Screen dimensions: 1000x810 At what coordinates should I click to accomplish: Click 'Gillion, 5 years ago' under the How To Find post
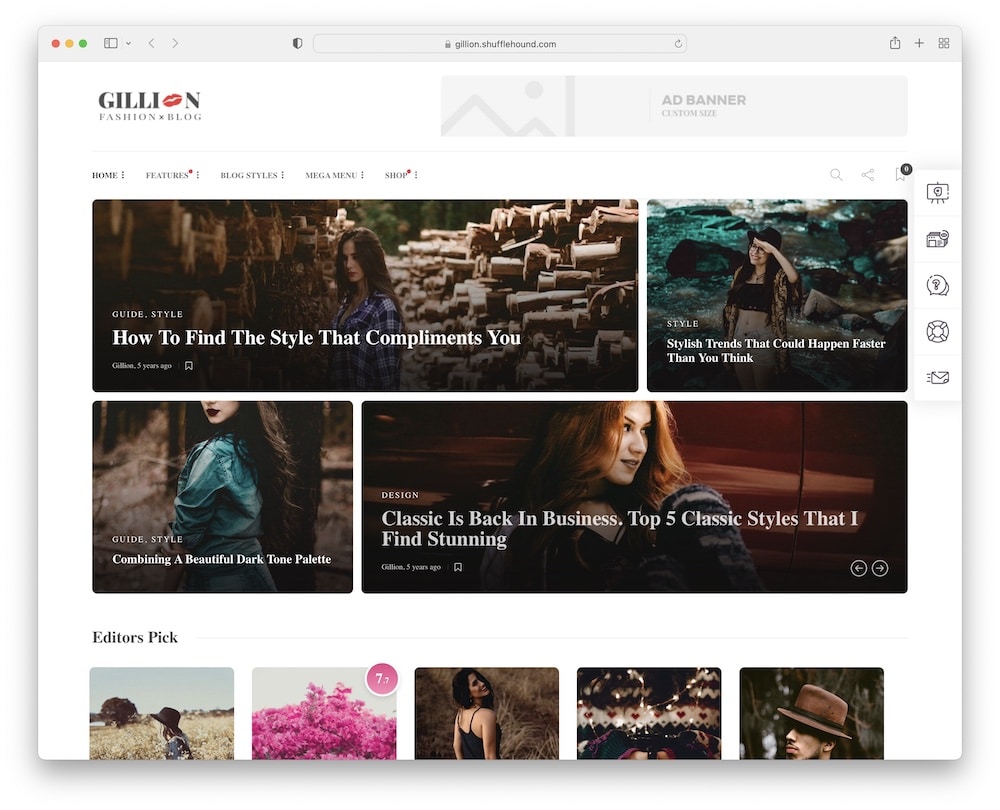point(142,366)
